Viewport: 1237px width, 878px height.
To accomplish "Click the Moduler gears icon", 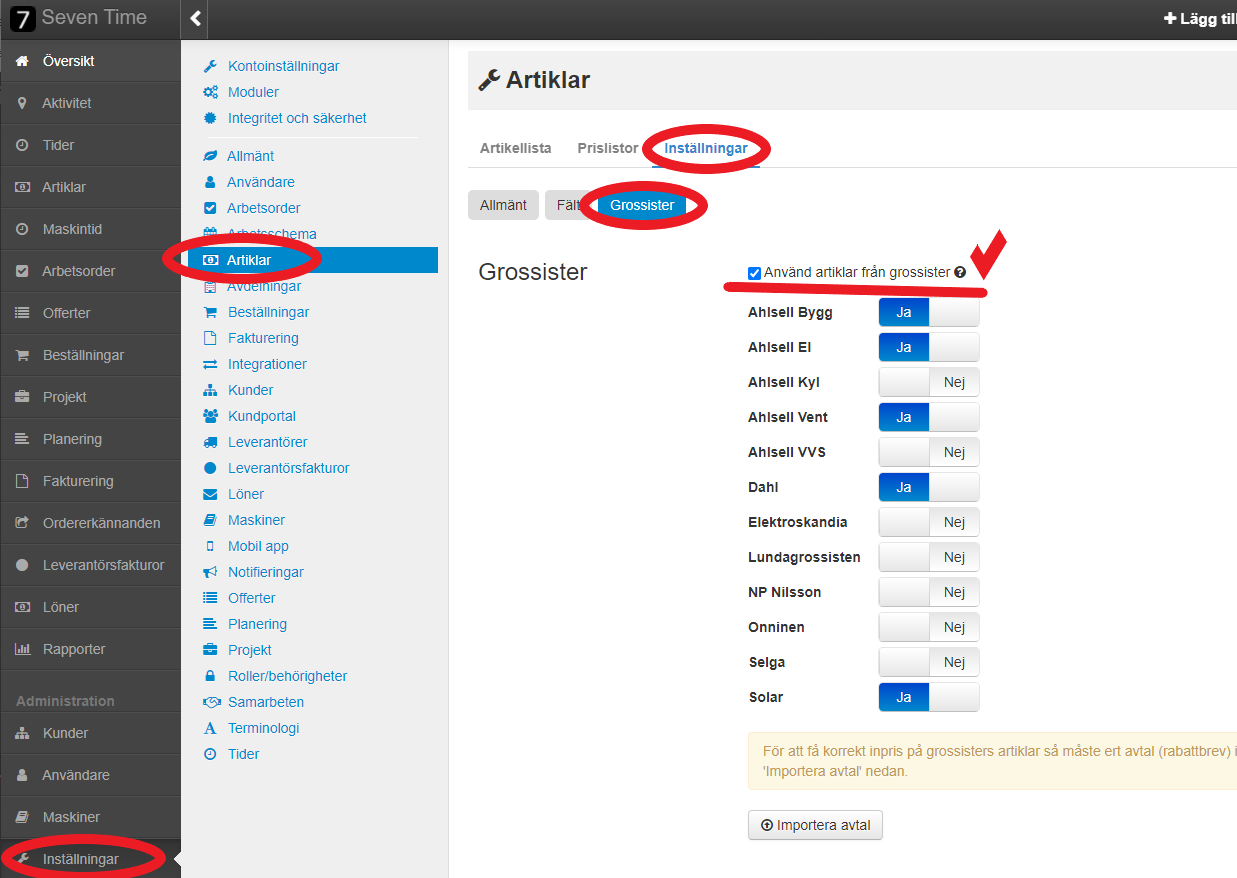I will pos(210,92).
